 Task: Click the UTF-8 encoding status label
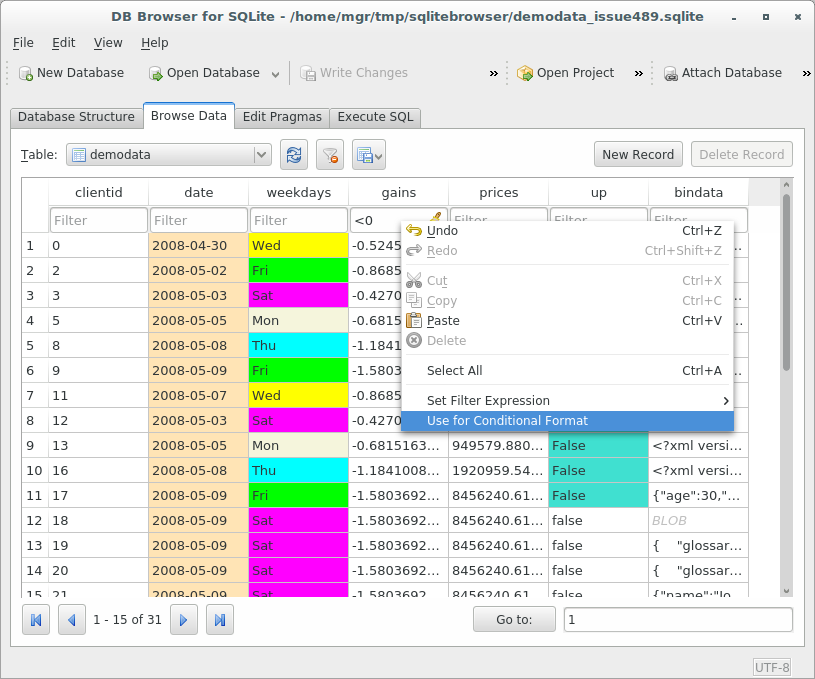coord(772,667)
